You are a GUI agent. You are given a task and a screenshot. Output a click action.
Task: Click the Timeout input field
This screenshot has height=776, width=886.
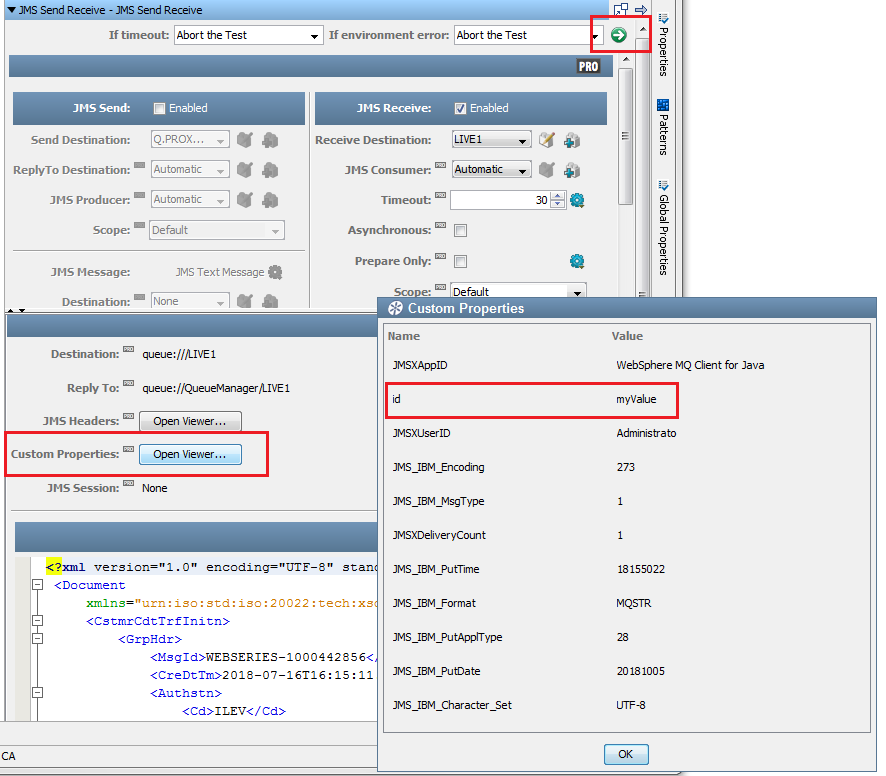pyautogui.click(x=499, y=200)
